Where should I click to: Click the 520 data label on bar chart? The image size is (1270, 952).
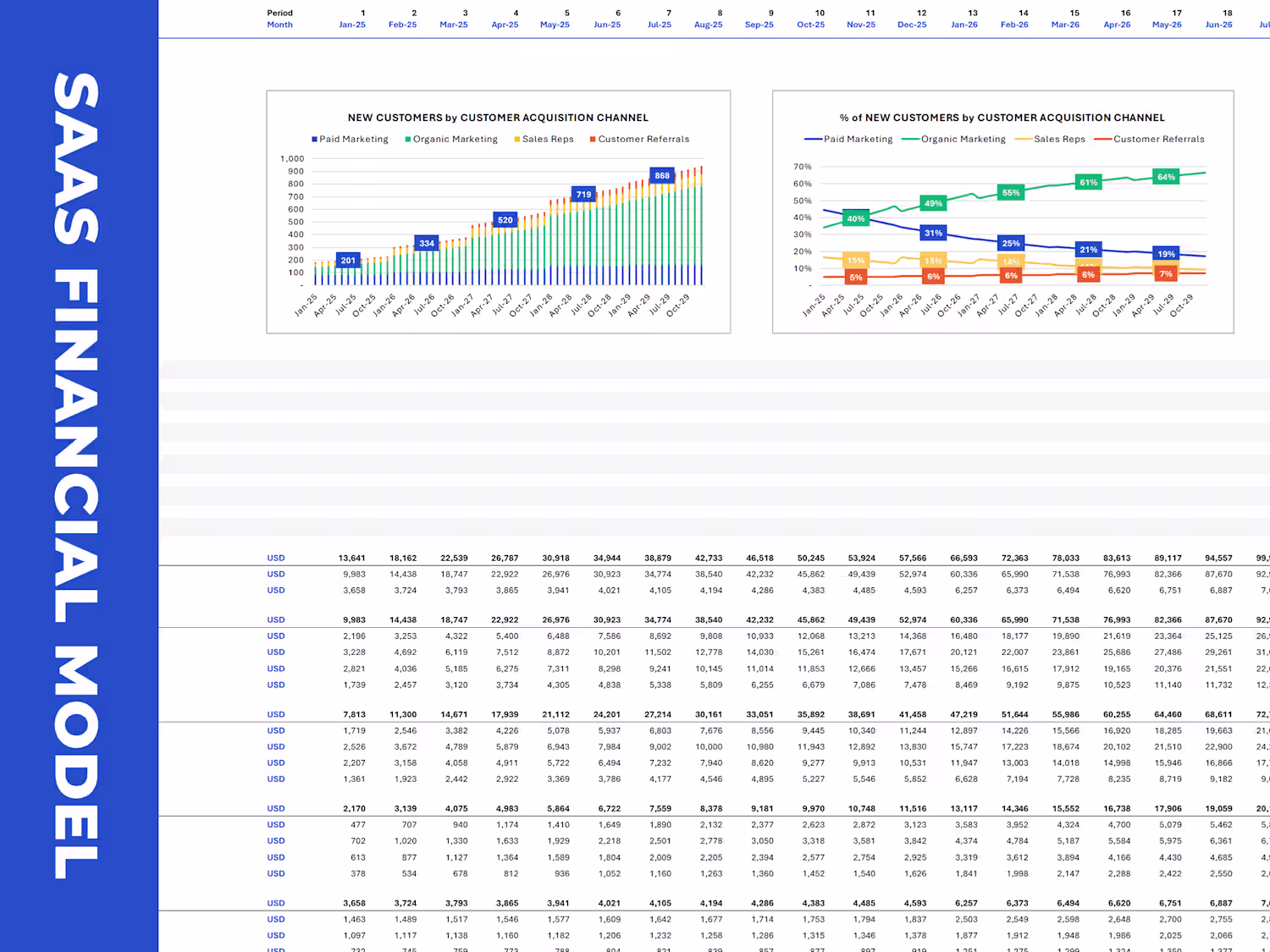(505, 220)
